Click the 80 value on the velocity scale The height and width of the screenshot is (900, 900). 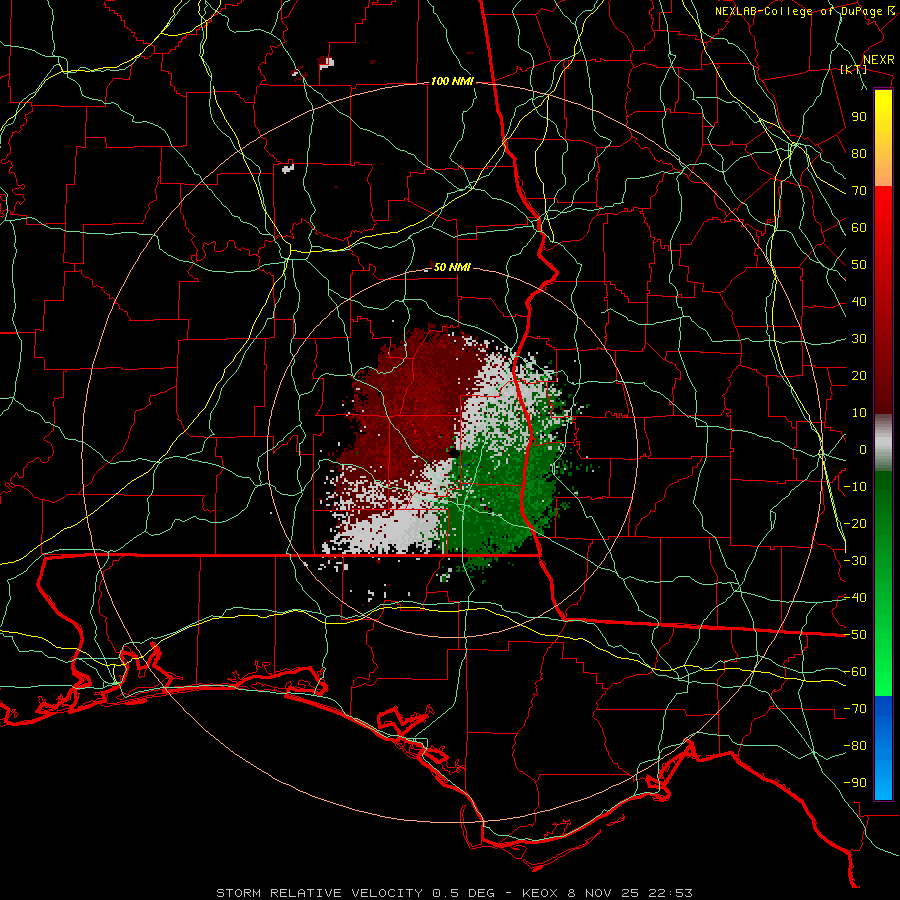pyautogui.click(x=859, y=154)
